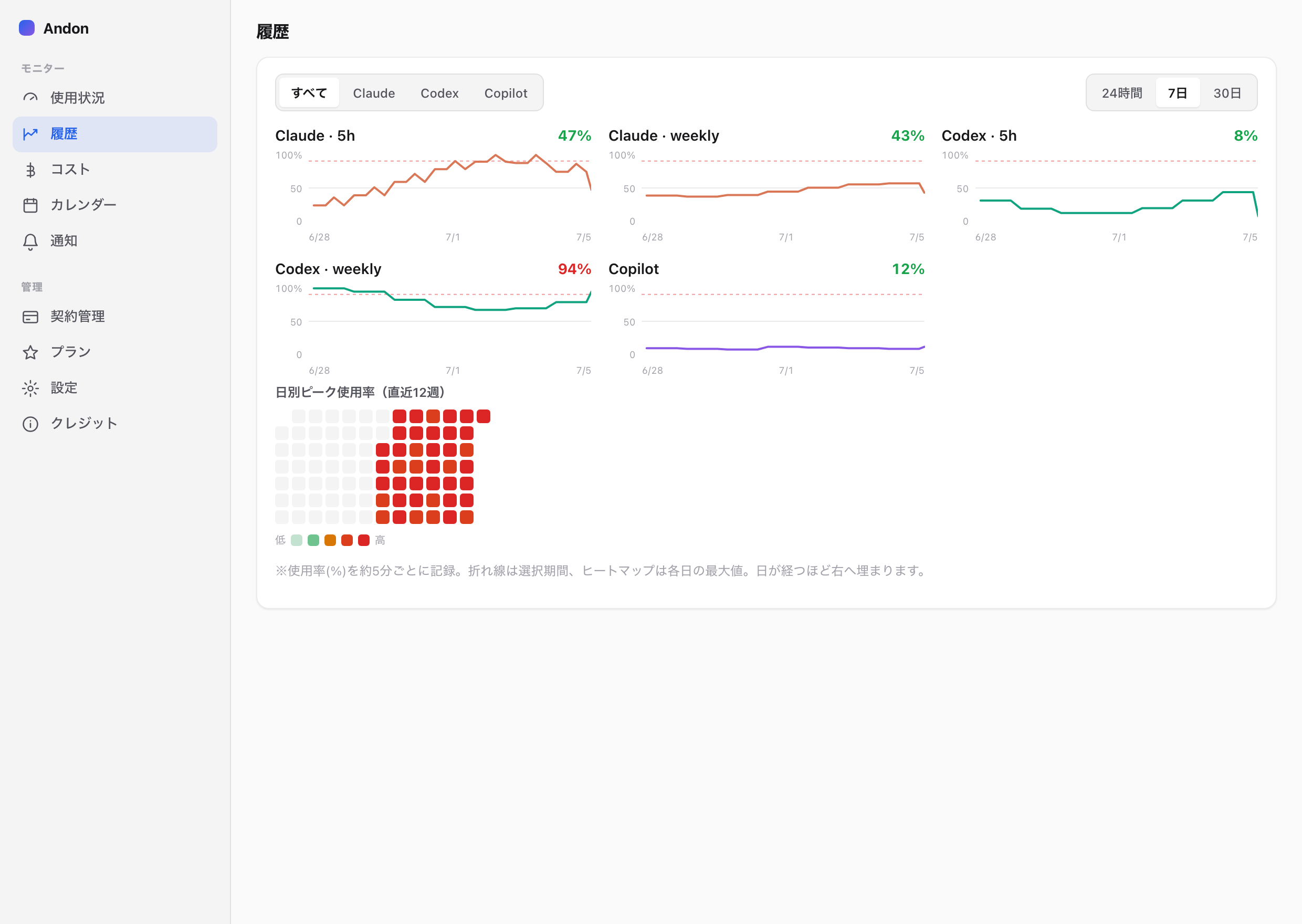The image size is (1302, 924).
Task: Click the dollar icon next to コスト
Action: pos(30,170)
